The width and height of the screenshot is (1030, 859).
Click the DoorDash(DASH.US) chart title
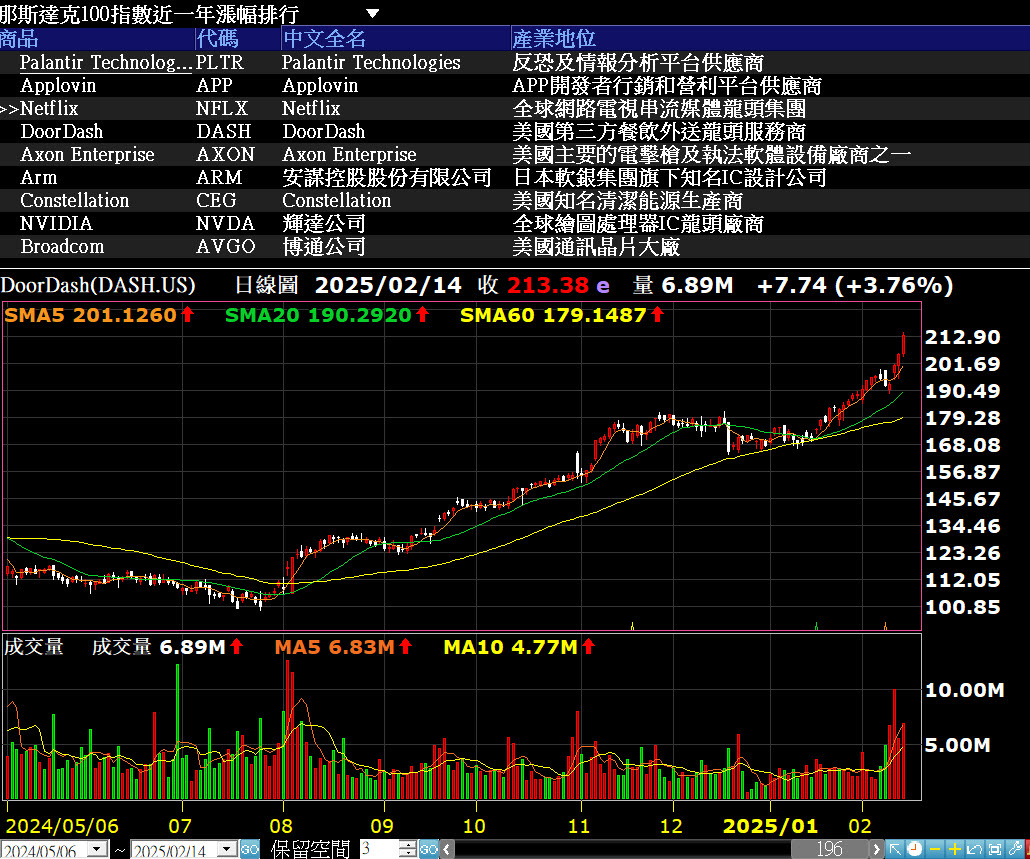(x=98, y=285)
